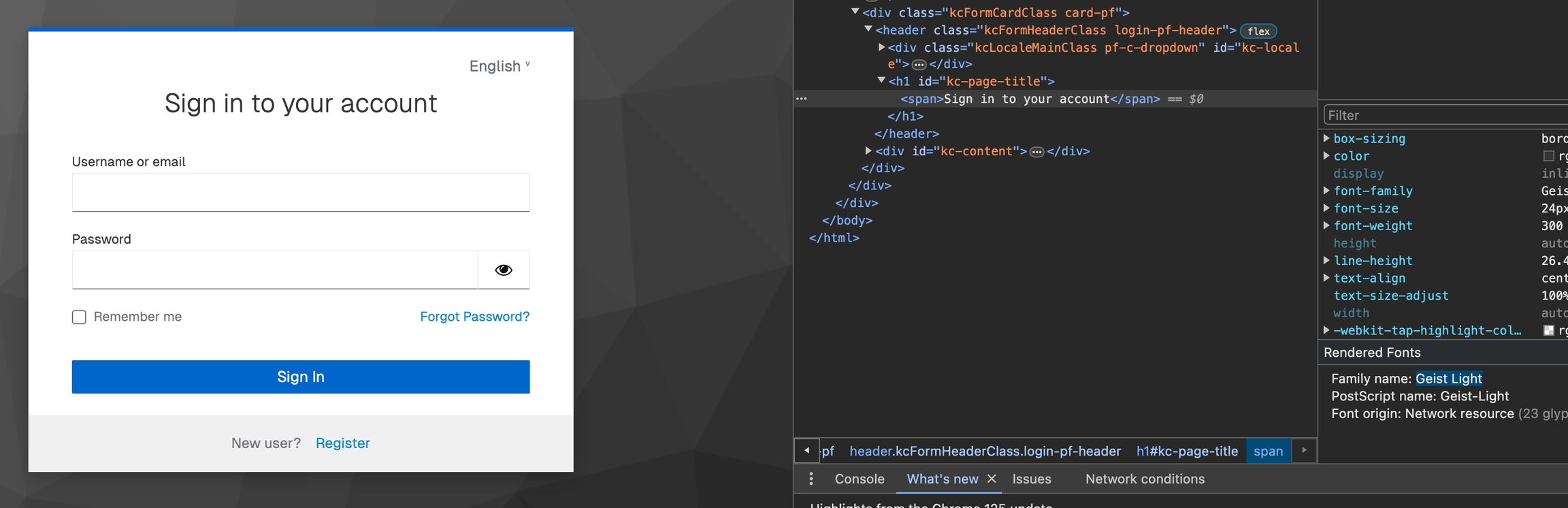1568x508 pixels.
Task: Enable the Remember me checkbox
Action: pos(79,317)
